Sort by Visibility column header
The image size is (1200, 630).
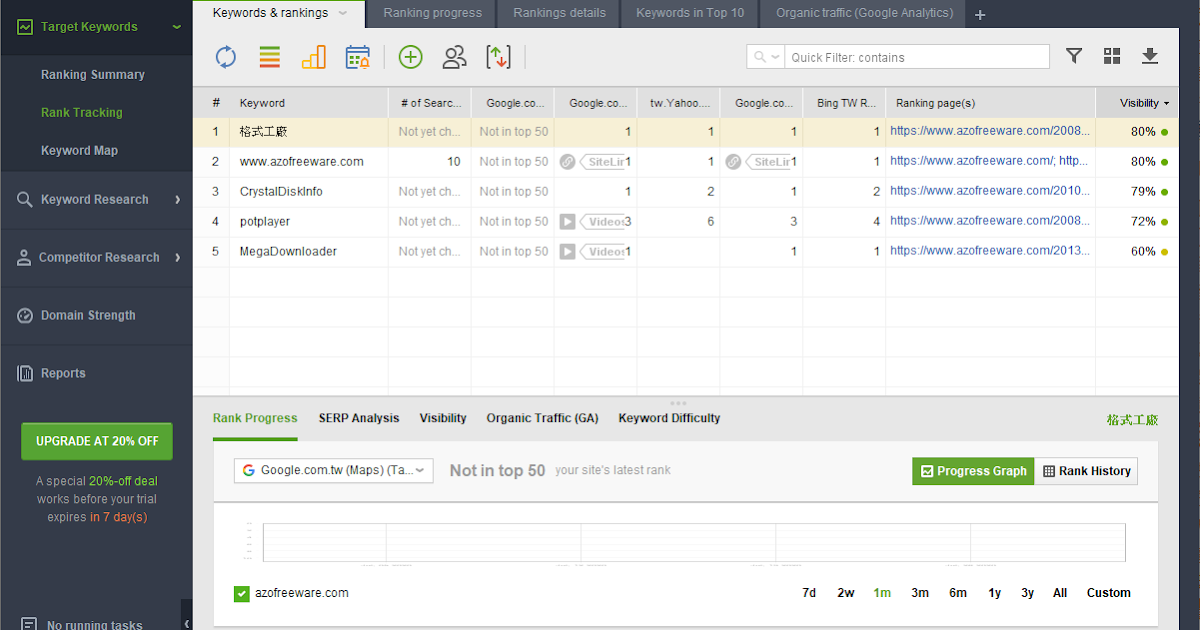pyautogui.click(x=1145, y=103)
